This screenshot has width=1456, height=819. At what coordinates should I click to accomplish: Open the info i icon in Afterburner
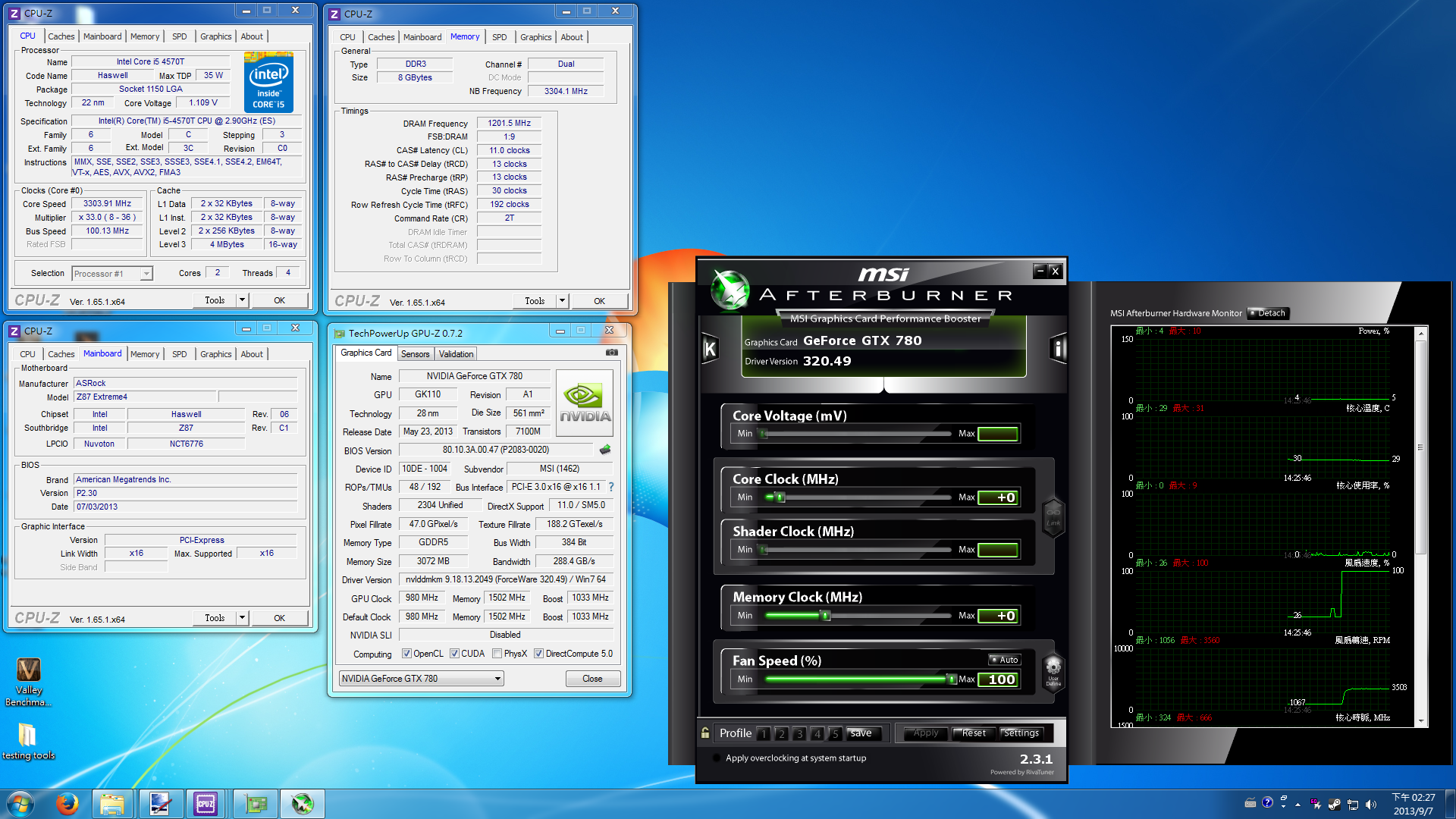[1058, 348]
